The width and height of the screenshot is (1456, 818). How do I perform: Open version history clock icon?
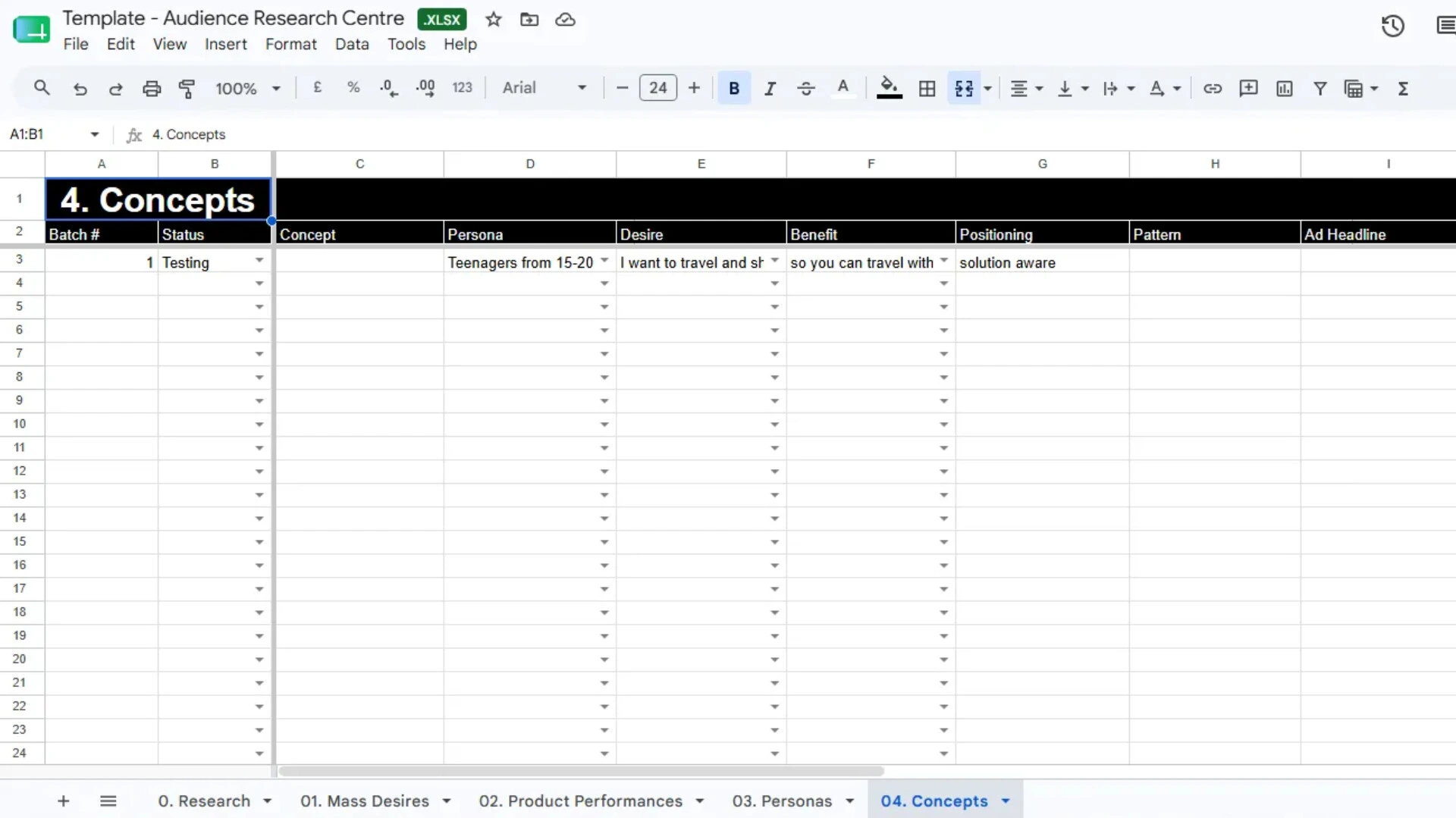[1392, 27]
